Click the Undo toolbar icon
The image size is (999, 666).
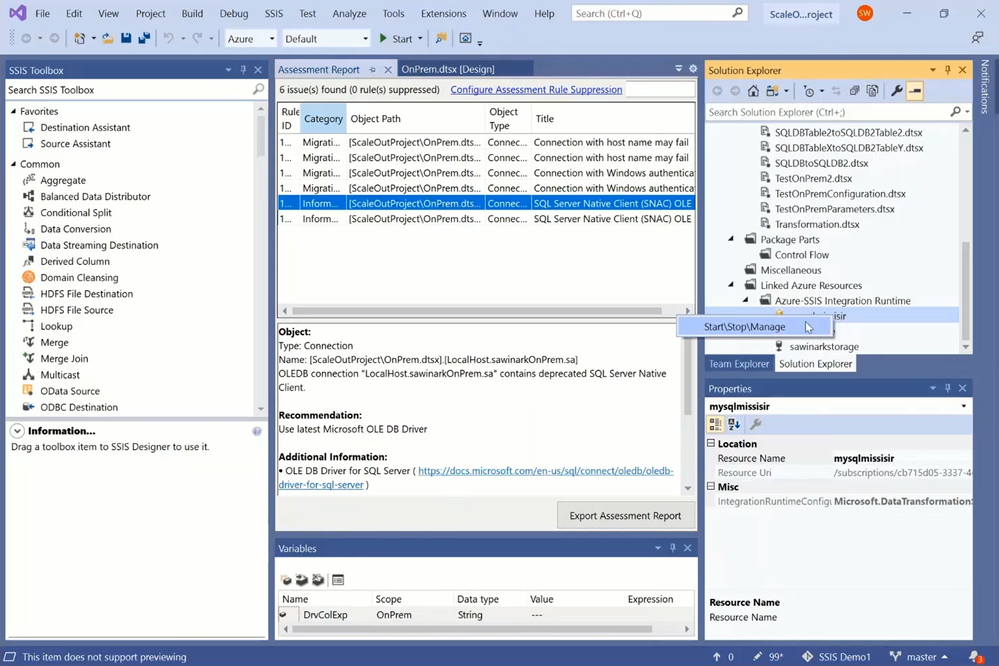pyautogui.click(x=168, y=39)
